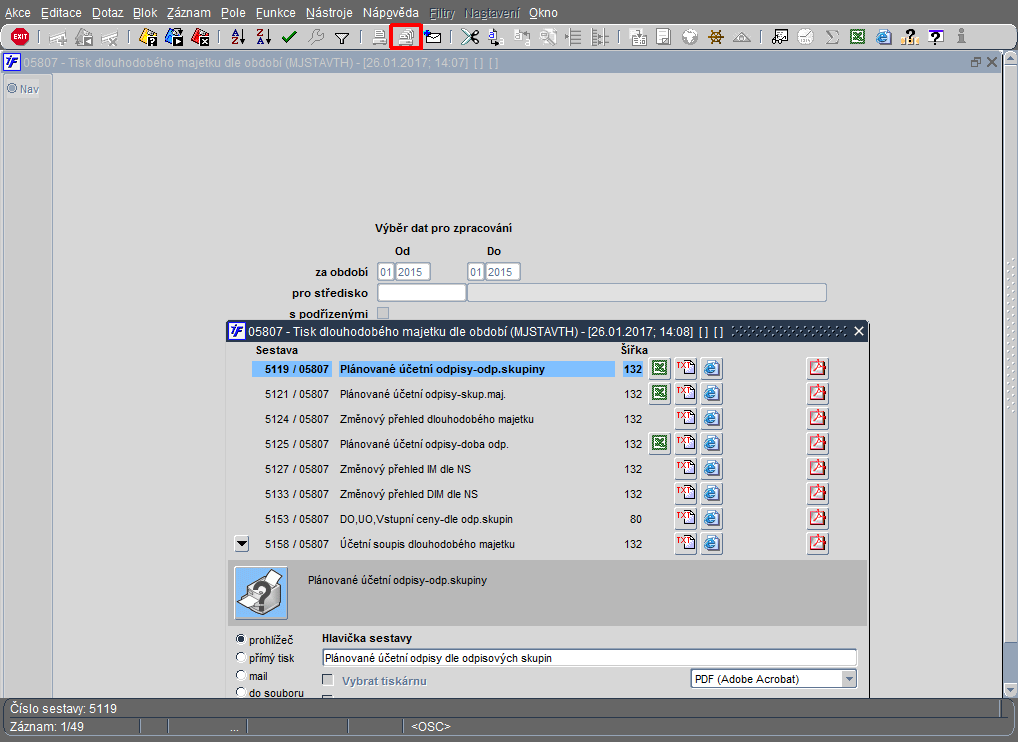1018x742 pixels.
Task: Open report 5124 in Internet Explorer
Action: click(712, 419)
